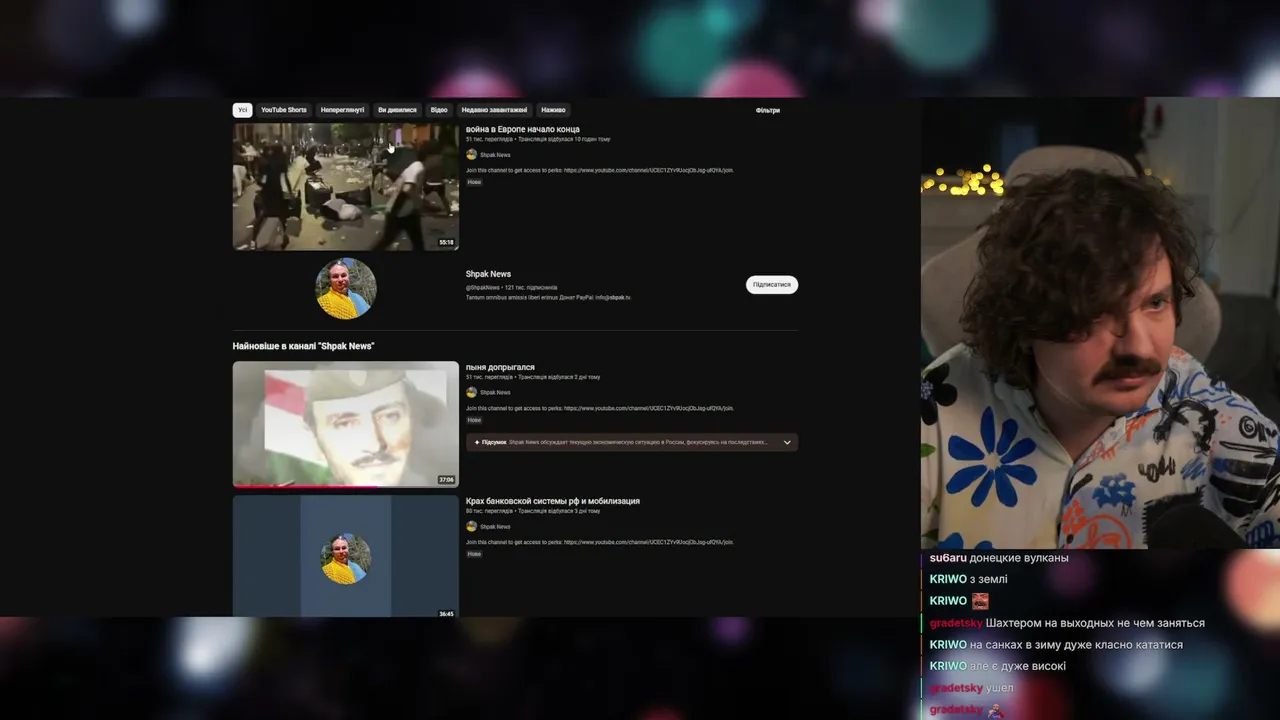Click 'Shpak News' name under 'Крах банковской системы' video
Viewport: 1280px width, 720px height.
coord(495,527)
